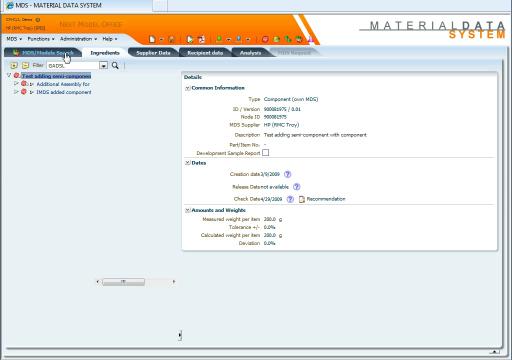Select the Additional Assembly for tree item
Viewport: 512px width, 360px height.
click(63, 84)
